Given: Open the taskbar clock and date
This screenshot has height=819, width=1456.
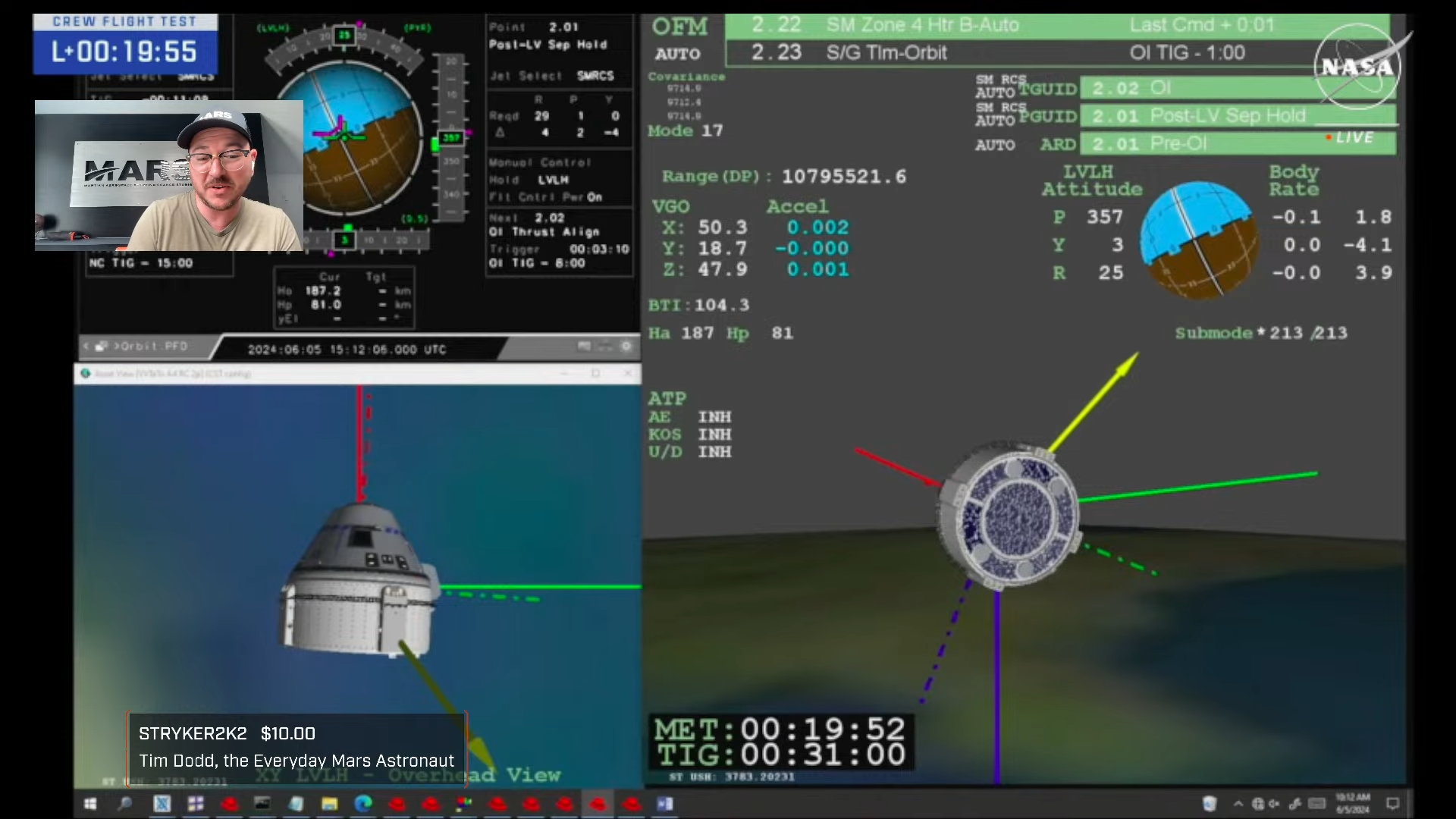Looking at the screenshot, I should pyautogui.click(x=1353, y=804).
